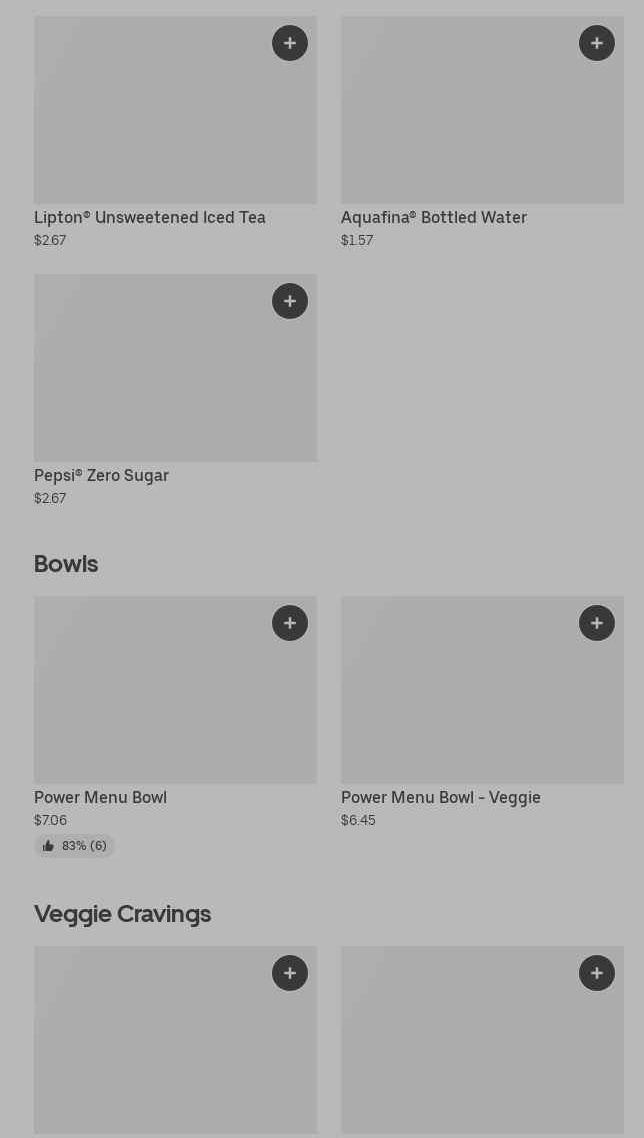The height and width of the screenshot is (1138, 644).
Task: Open the Pepsi Zero Sugar image
Action: click(x=150, y=380)
